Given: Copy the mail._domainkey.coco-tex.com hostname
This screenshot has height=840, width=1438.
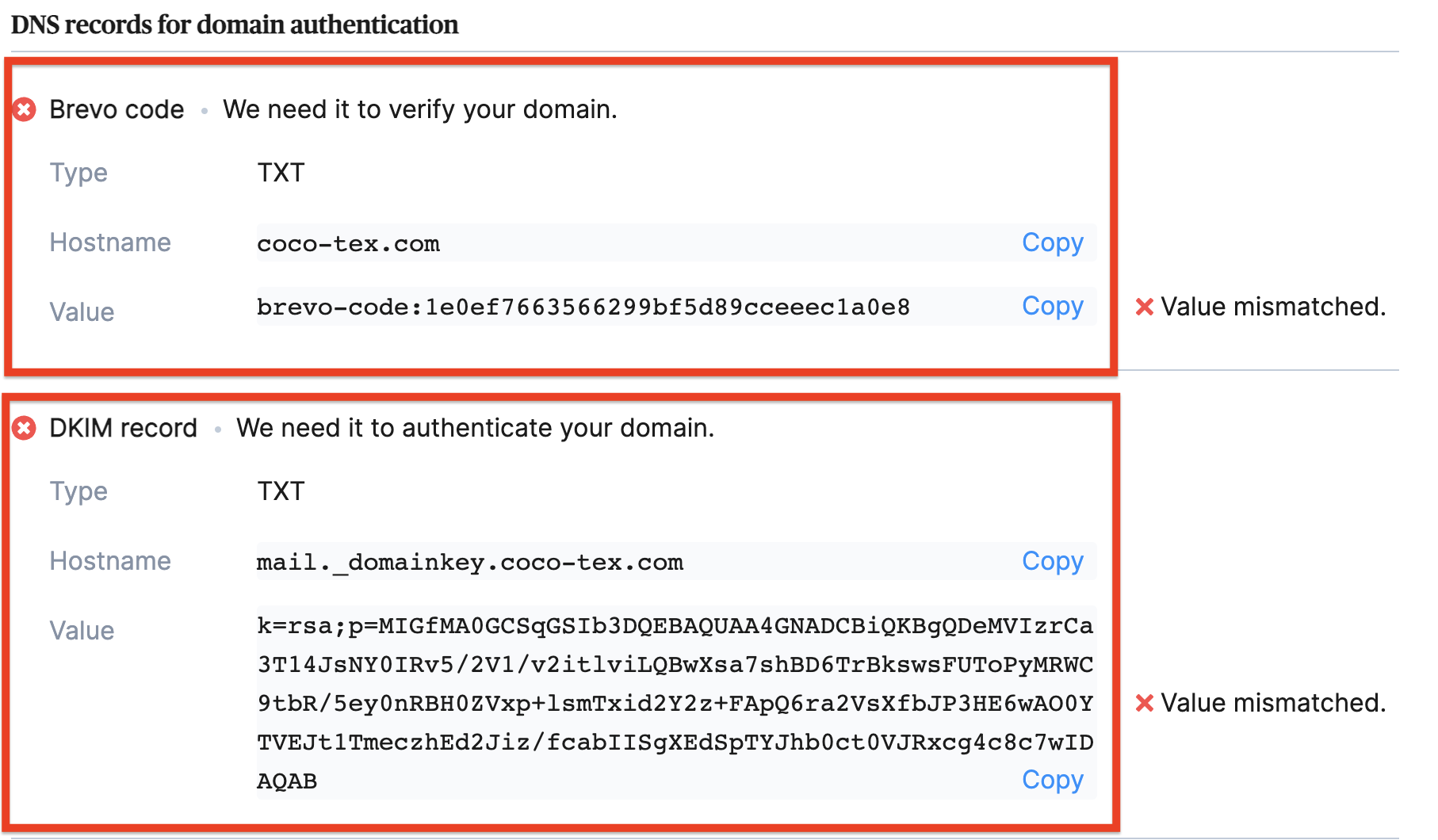Looking at the screenshot, I should (x=1052, y=561).
